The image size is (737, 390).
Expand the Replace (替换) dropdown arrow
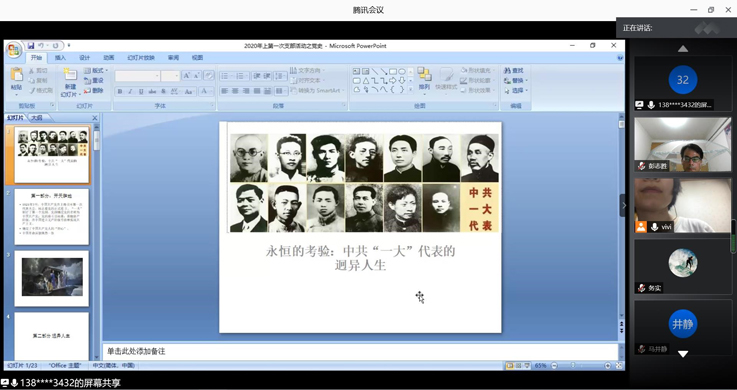[x=526, y=80]
